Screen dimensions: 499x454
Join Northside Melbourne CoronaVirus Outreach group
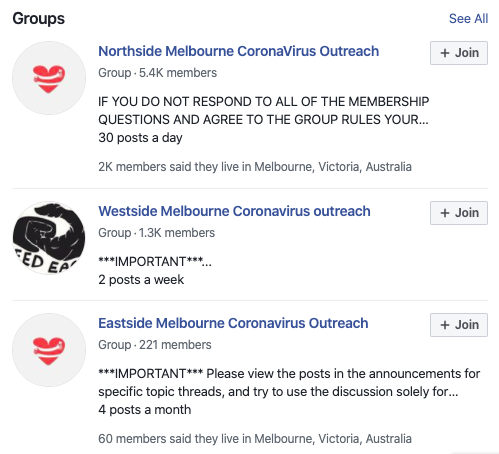(x=459, y=53)
